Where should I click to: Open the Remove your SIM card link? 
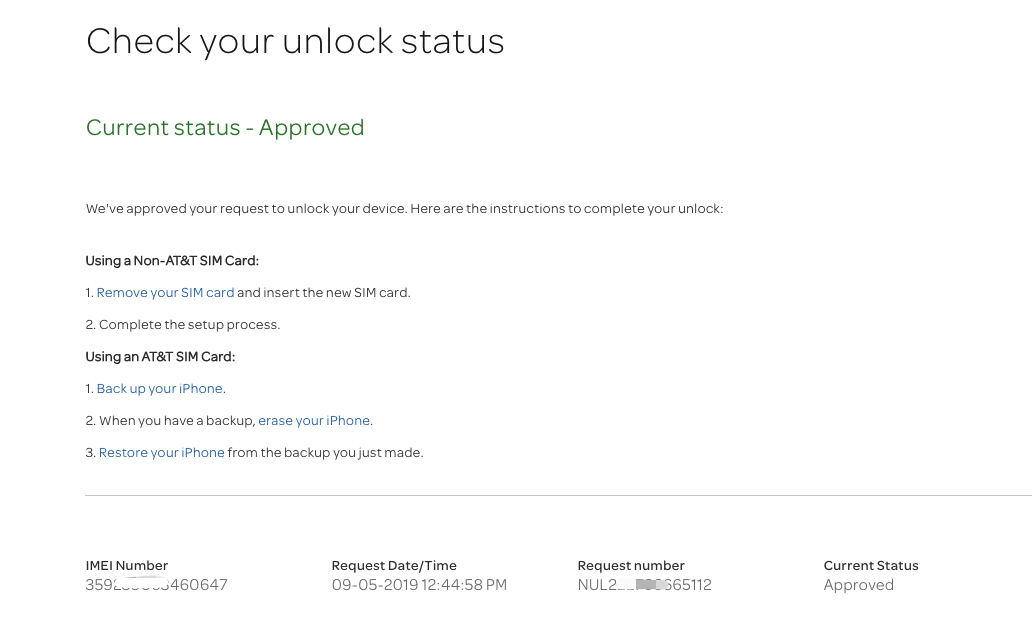click(165, 293)
